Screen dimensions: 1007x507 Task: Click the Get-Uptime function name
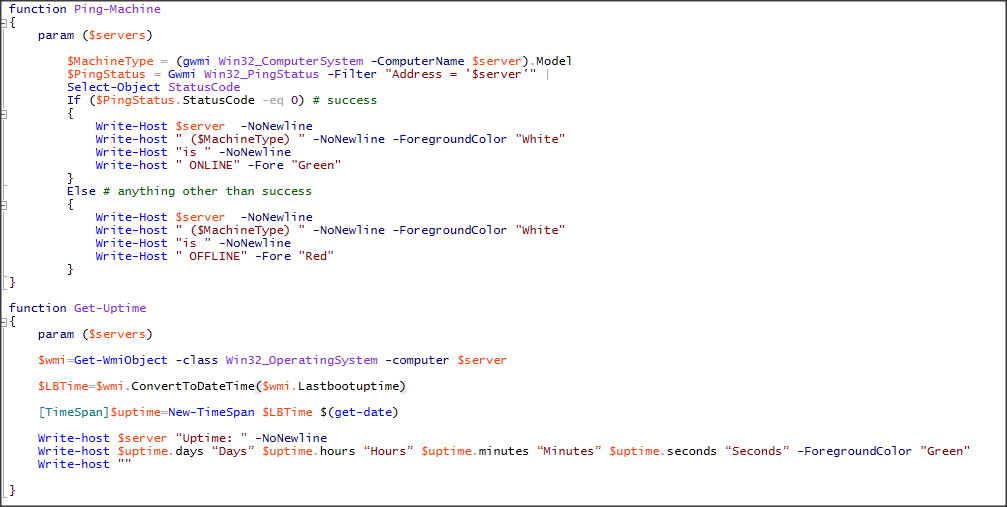(x=110, y=308)
